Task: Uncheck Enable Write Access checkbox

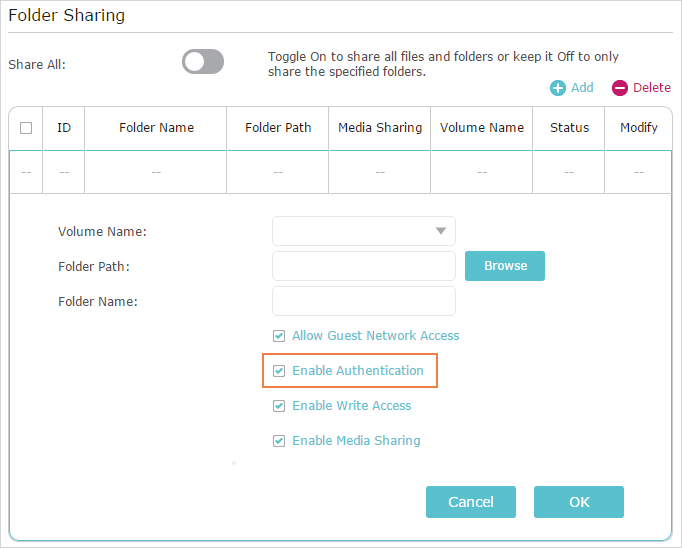Action: 279,406
